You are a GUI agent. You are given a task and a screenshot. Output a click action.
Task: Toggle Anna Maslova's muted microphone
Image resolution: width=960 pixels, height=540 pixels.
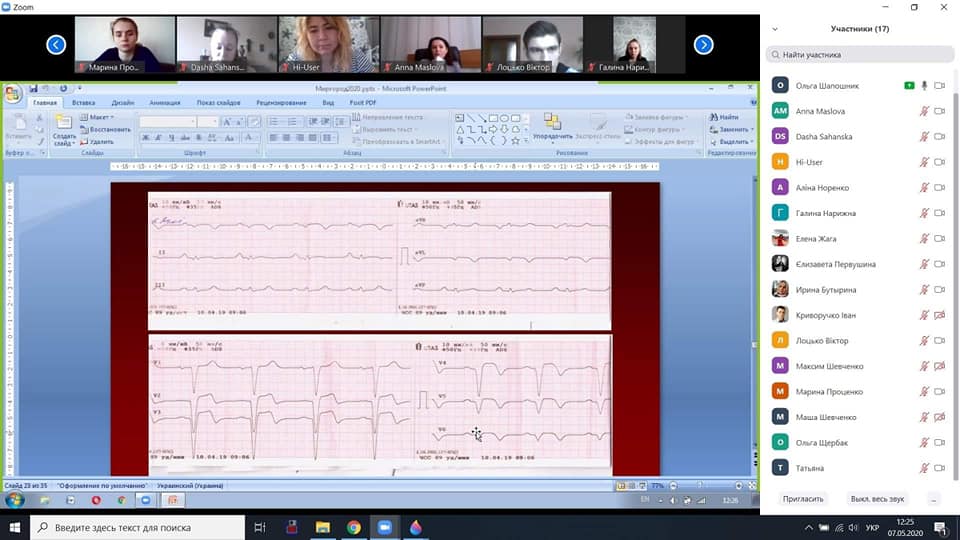click(x=925, y=111)
